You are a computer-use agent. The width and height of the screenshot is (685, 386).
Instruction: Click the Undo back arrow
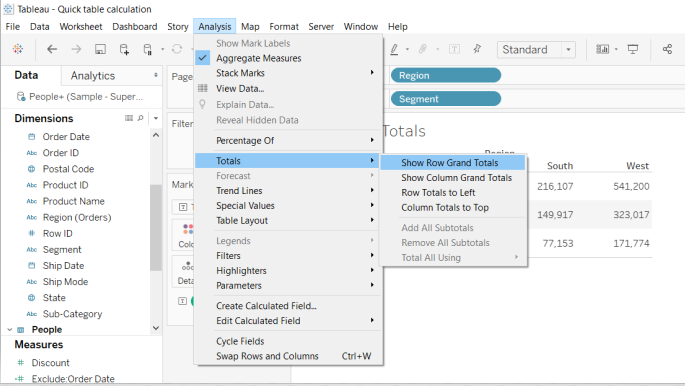(x=52, y=49)
